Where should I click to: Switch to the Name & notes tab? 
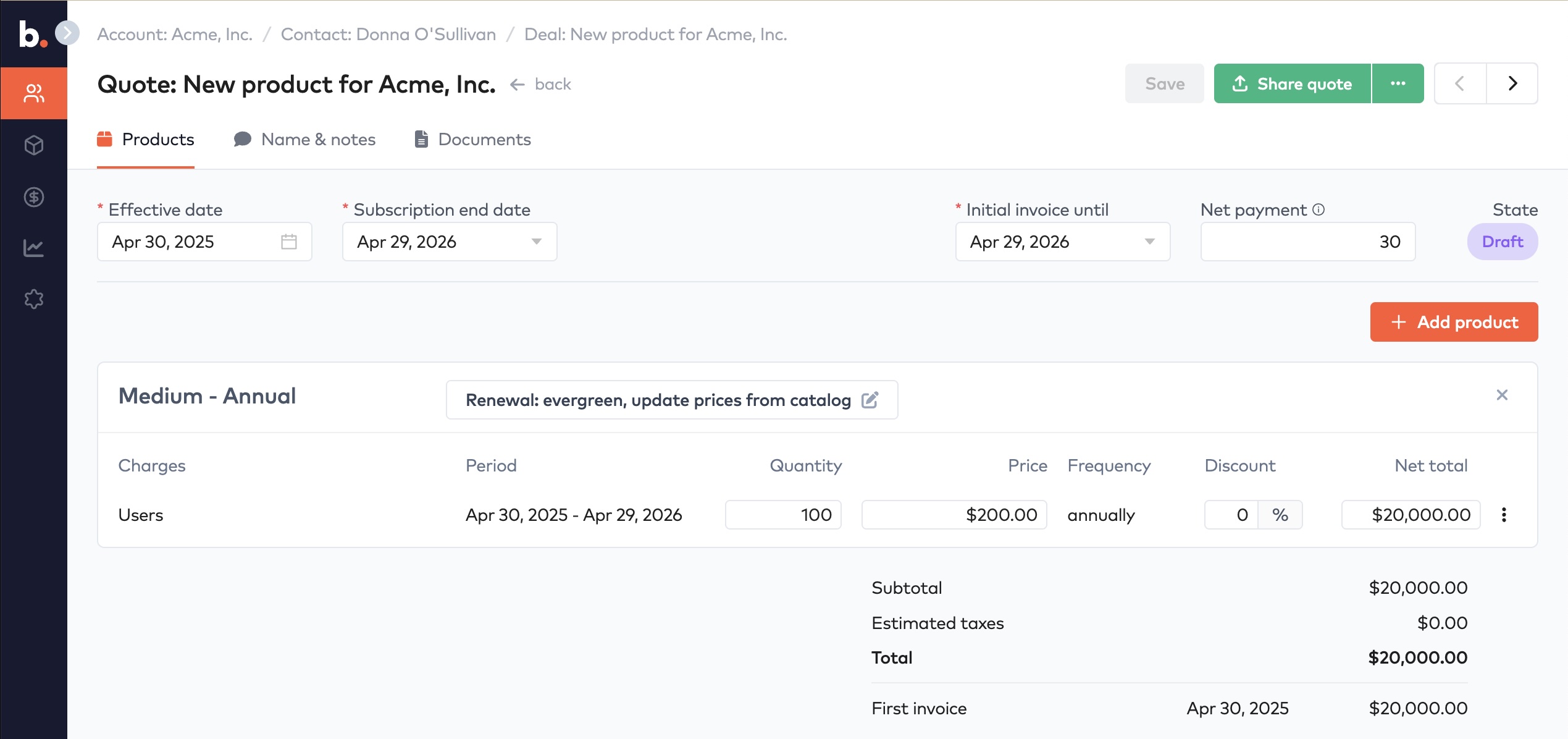[x=304, y=140]
